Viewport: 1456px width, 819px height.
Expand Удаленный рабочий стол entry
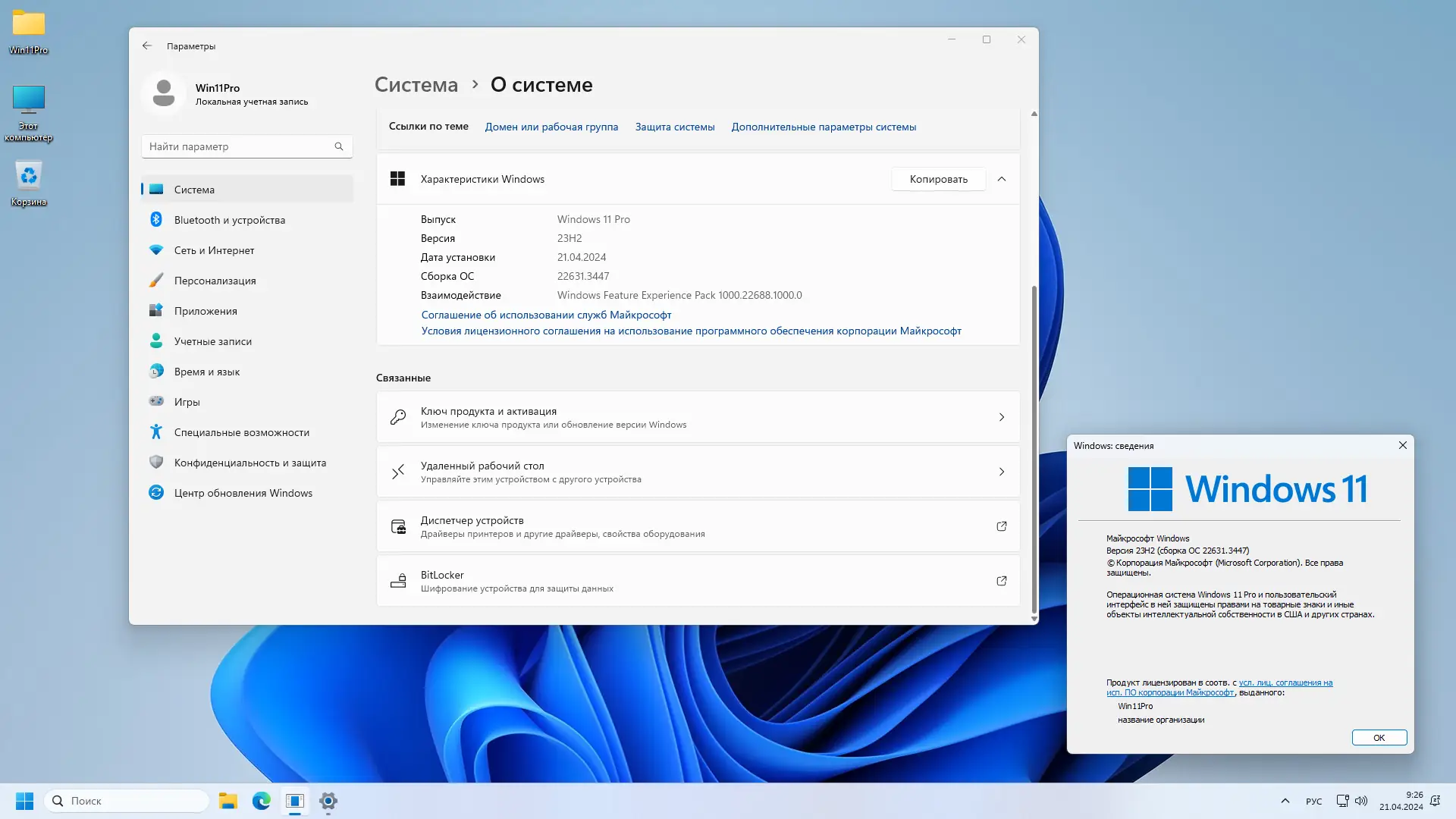pos(1001,472)
